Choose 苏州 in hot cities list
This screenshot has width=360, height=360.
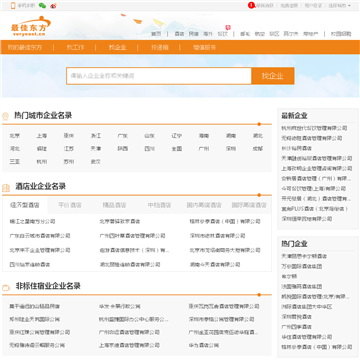pyautogui.click(x=69, y=162)
